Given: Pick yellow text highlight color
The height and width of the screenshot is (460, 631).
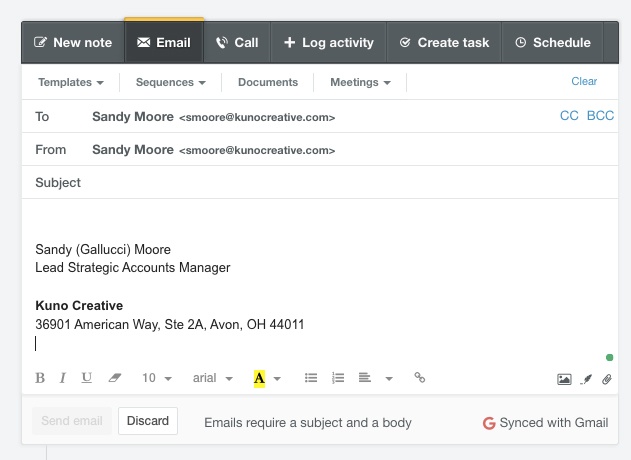Looking at the screenshot, I should click(259, 378).
